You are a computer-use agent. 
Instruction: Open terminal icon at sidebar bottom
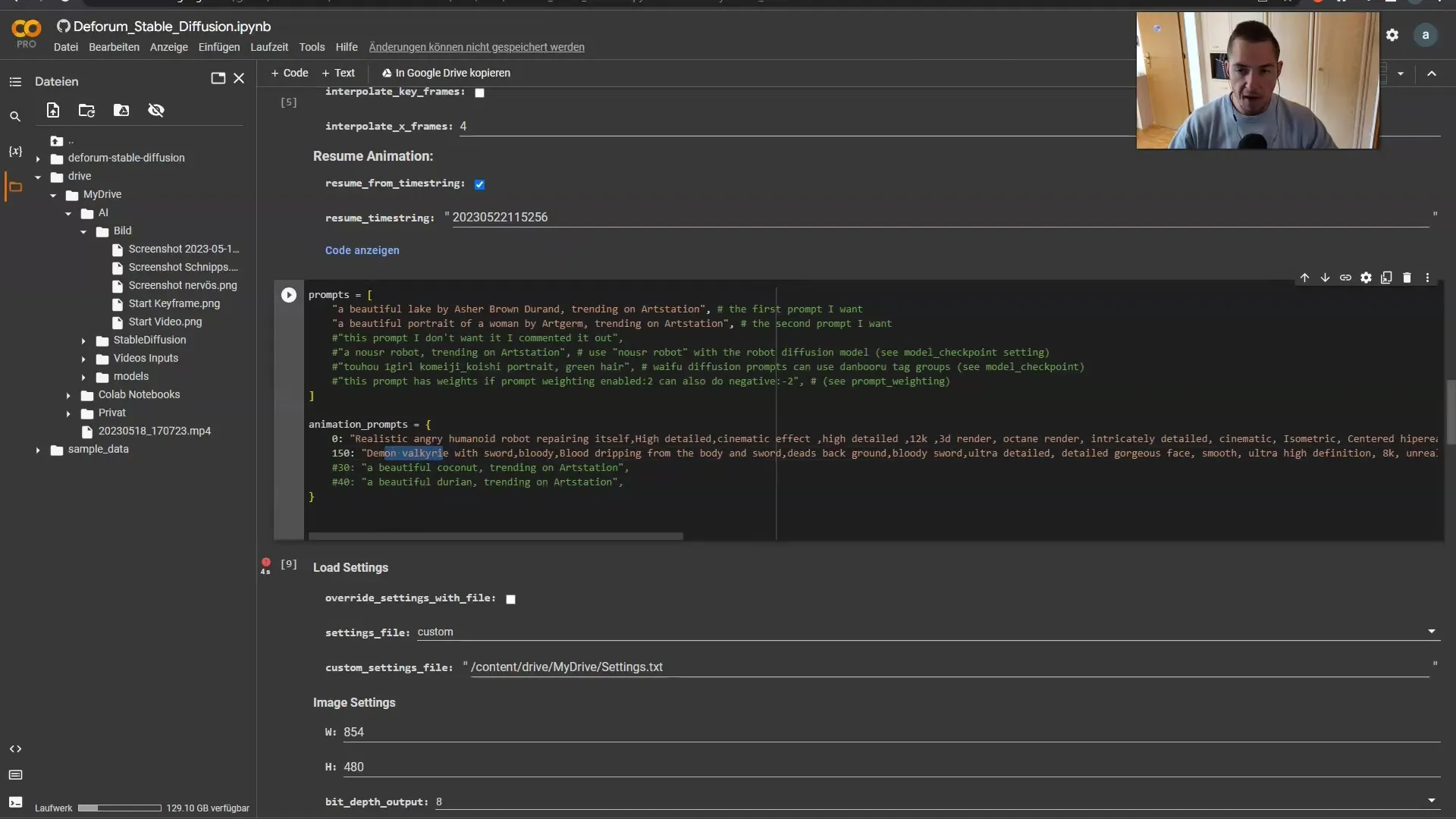coord(15,802)
